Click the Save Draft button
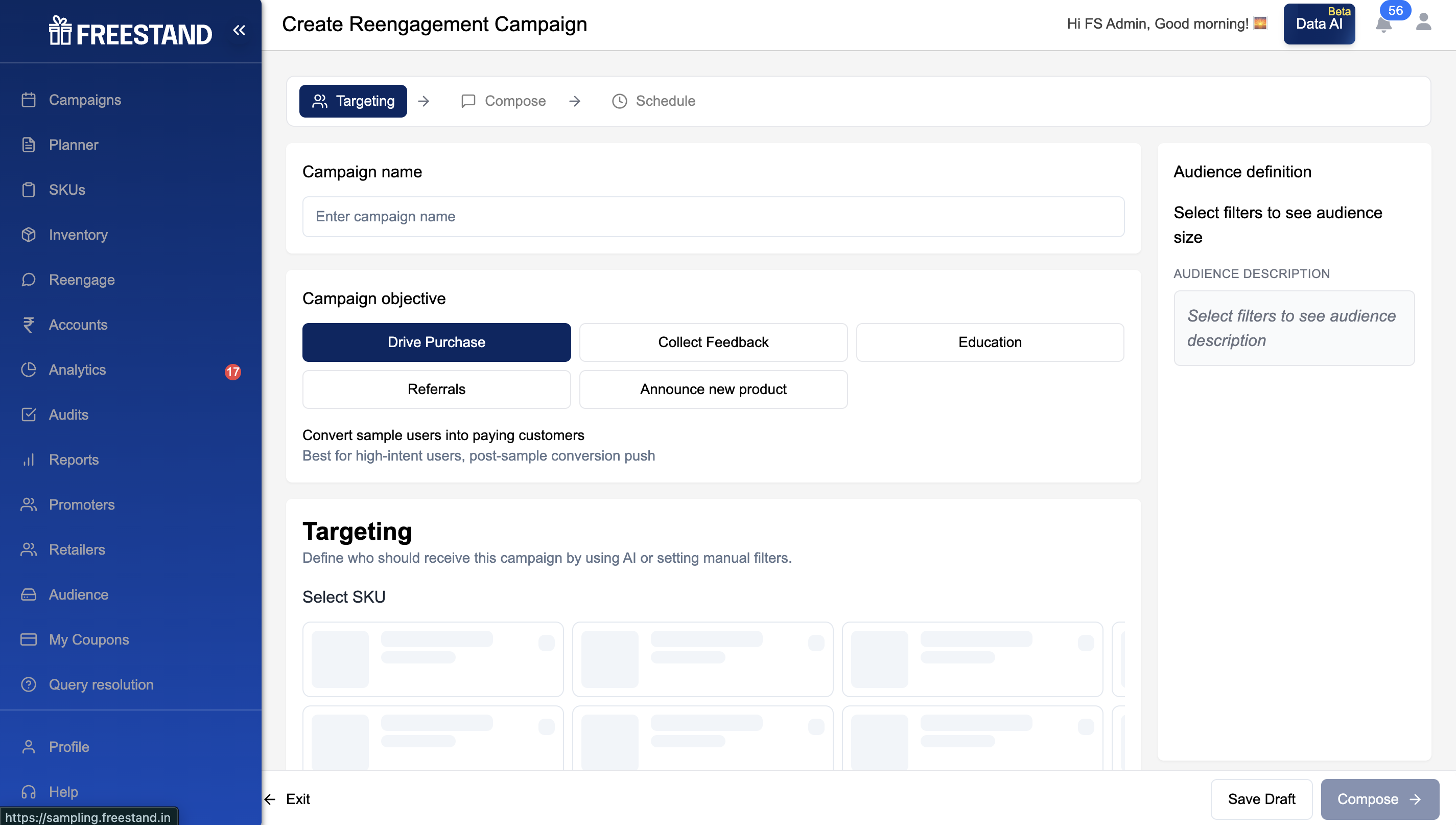This screenshot has height=825, width=1456. pyautogui.click(x=1261, y=799)
